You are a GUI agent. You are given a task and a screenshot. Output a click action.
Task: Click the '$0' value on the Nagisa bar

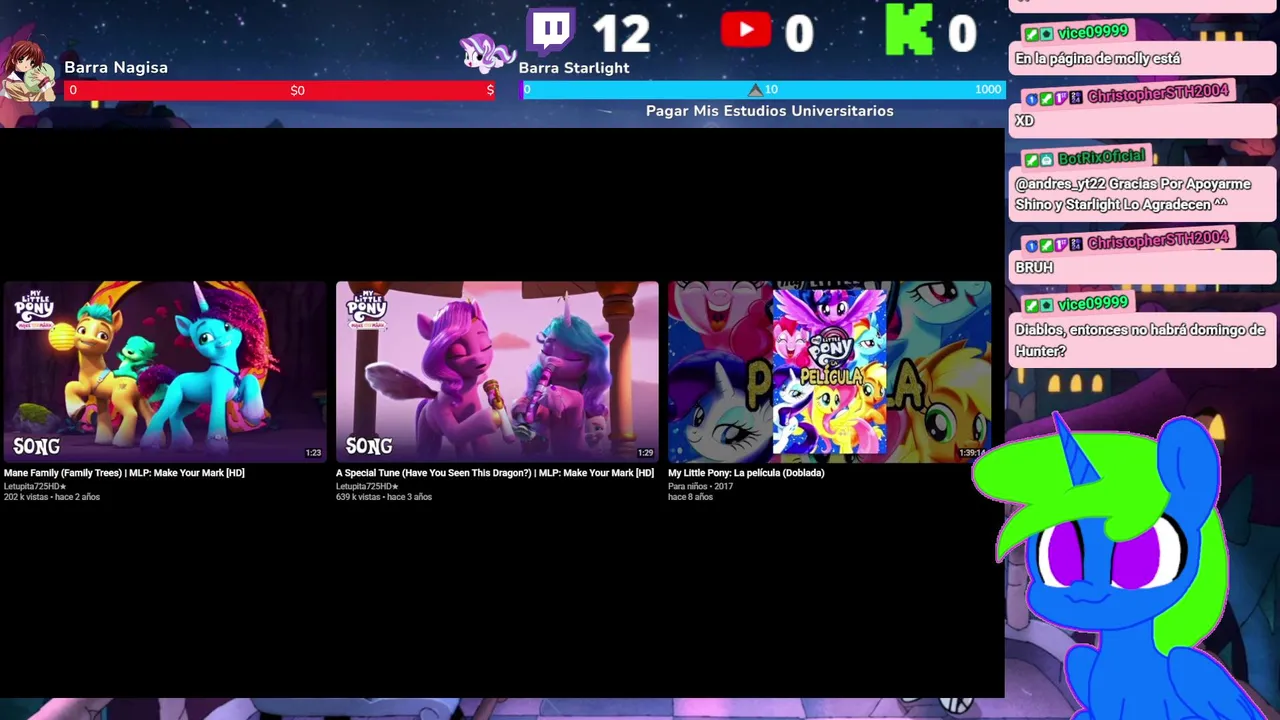297,91
